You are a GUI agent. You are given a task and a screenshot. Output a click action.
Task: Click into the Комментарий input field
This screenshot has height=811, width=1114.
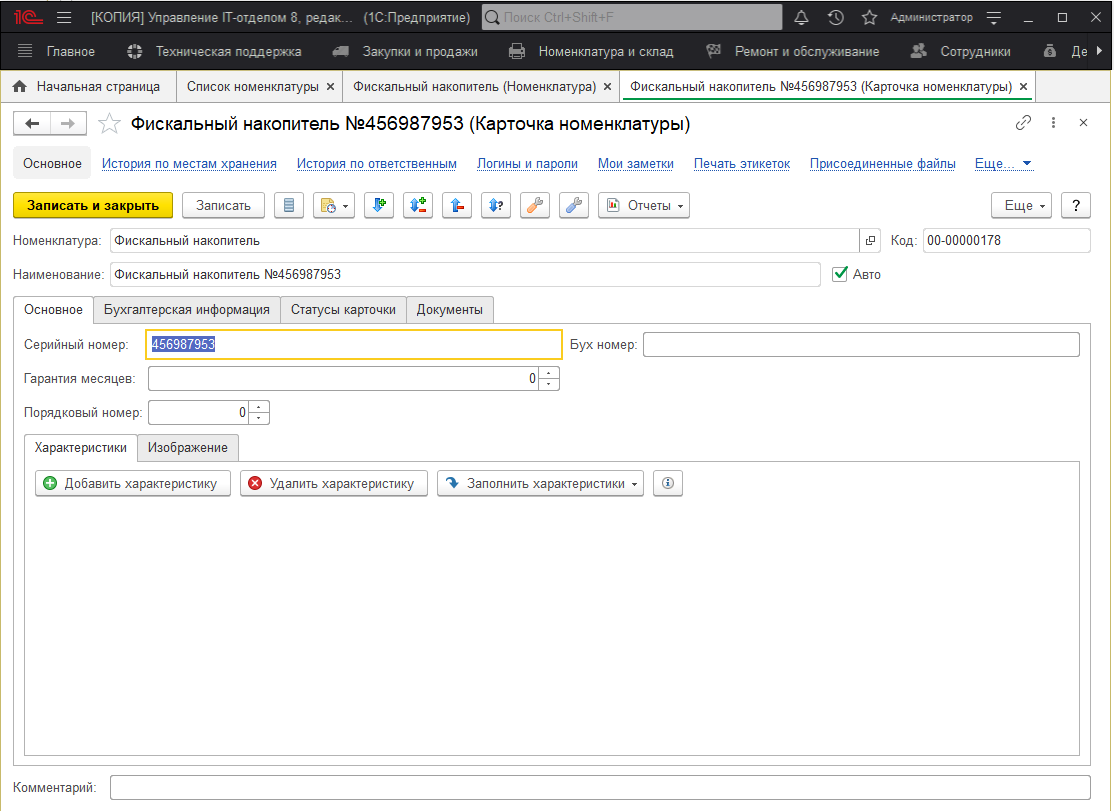[x=600, y=788]
